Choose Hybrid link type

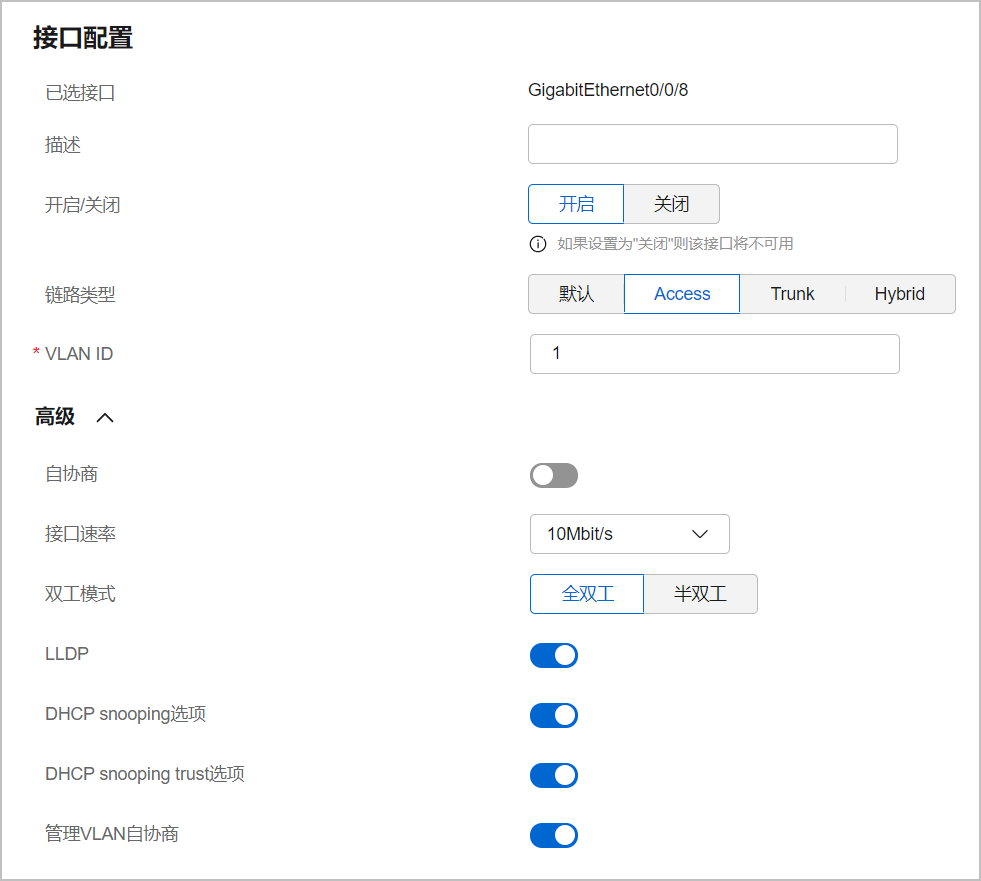(x=900, y=293)
